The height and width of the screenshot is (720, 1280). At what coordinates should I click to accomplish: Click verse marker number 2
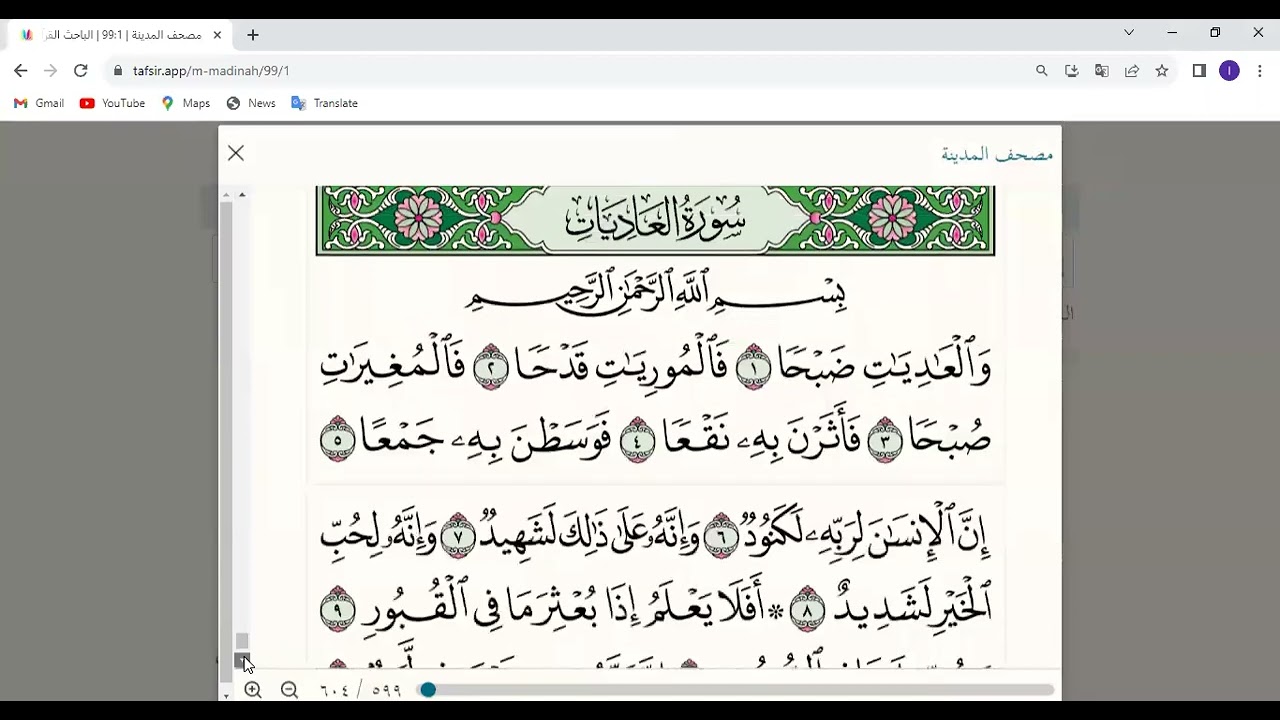click(491, 367)
